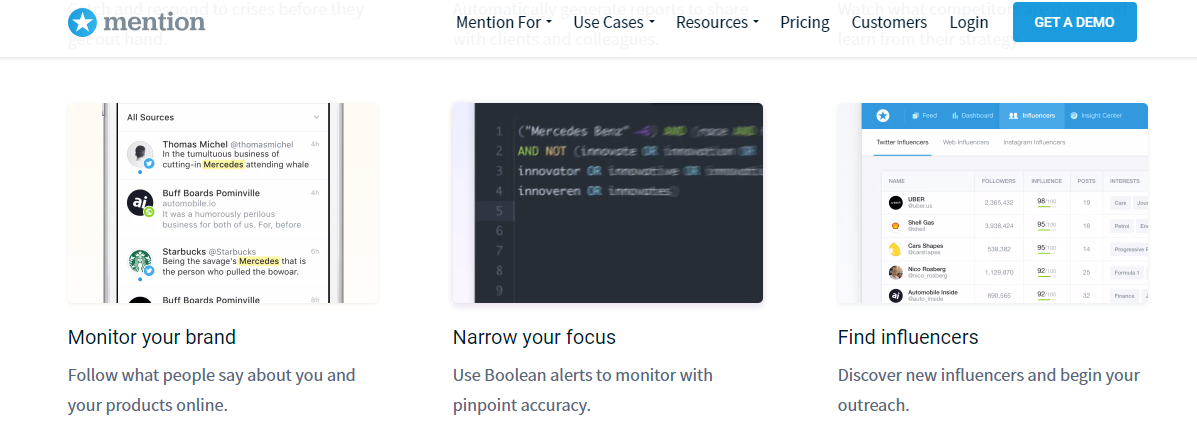The height and width of the screenshot is (428, 1197).
Task: Click Nico Rosberg's avatar photo
Action: point(895,272)
